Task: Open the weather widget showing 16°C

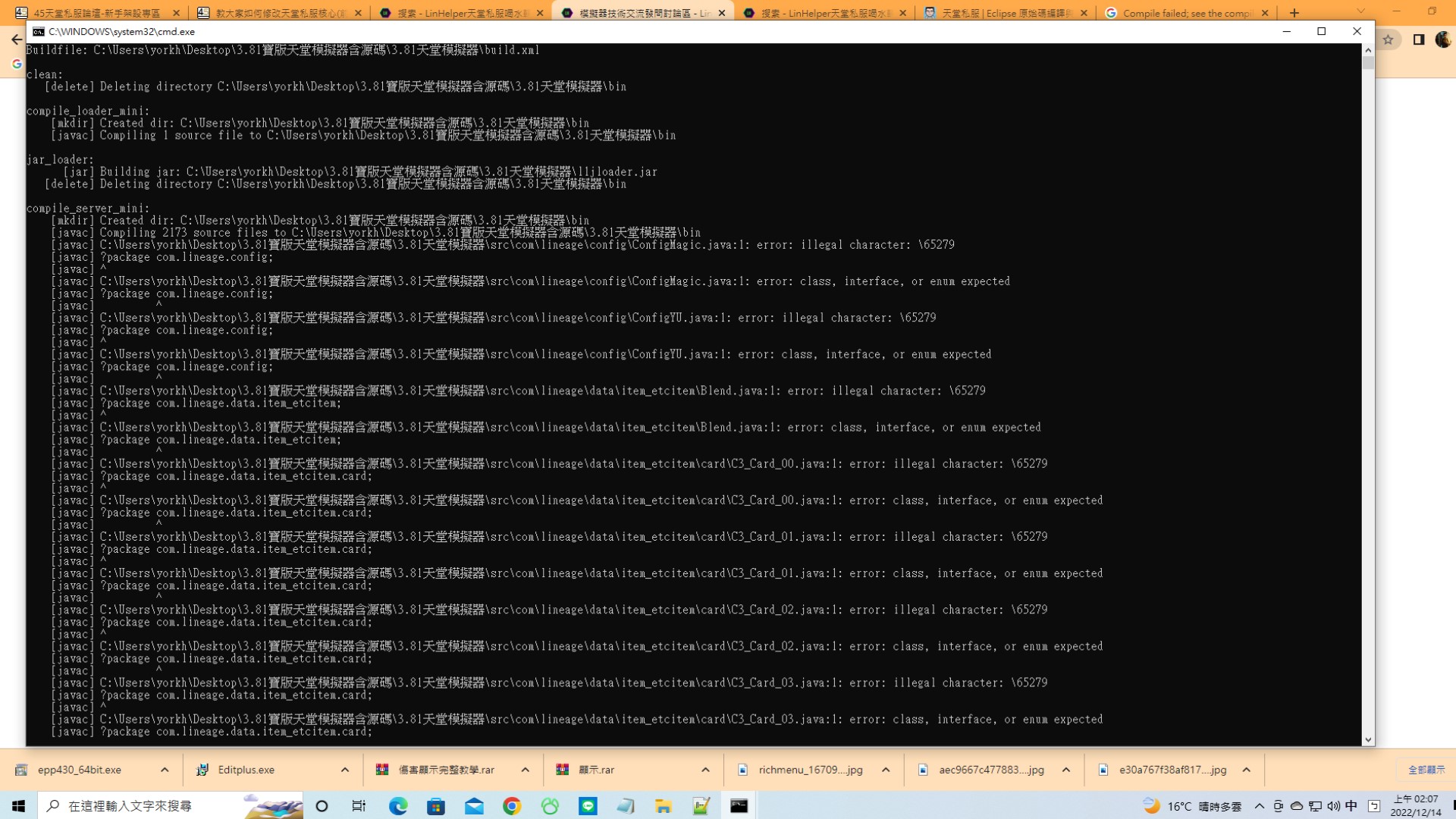Action: [x=1192, y=806]
